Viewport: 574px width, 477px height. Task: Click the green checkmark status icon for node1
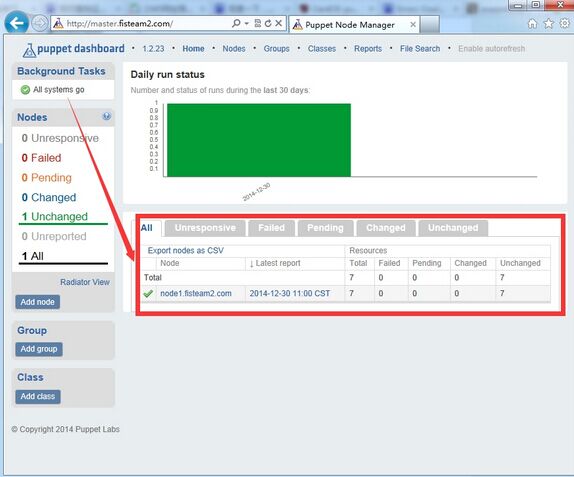pyautogui.click(x=148, y=294)
